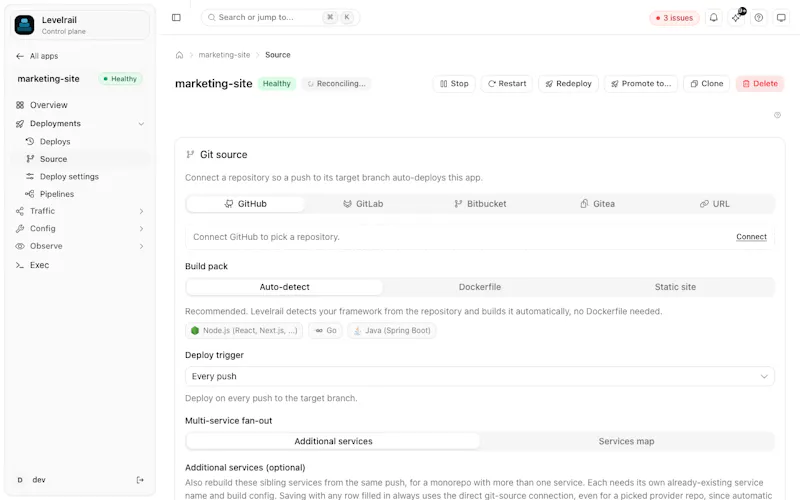Select the Bitbucket provider tab

pos(480,204)
